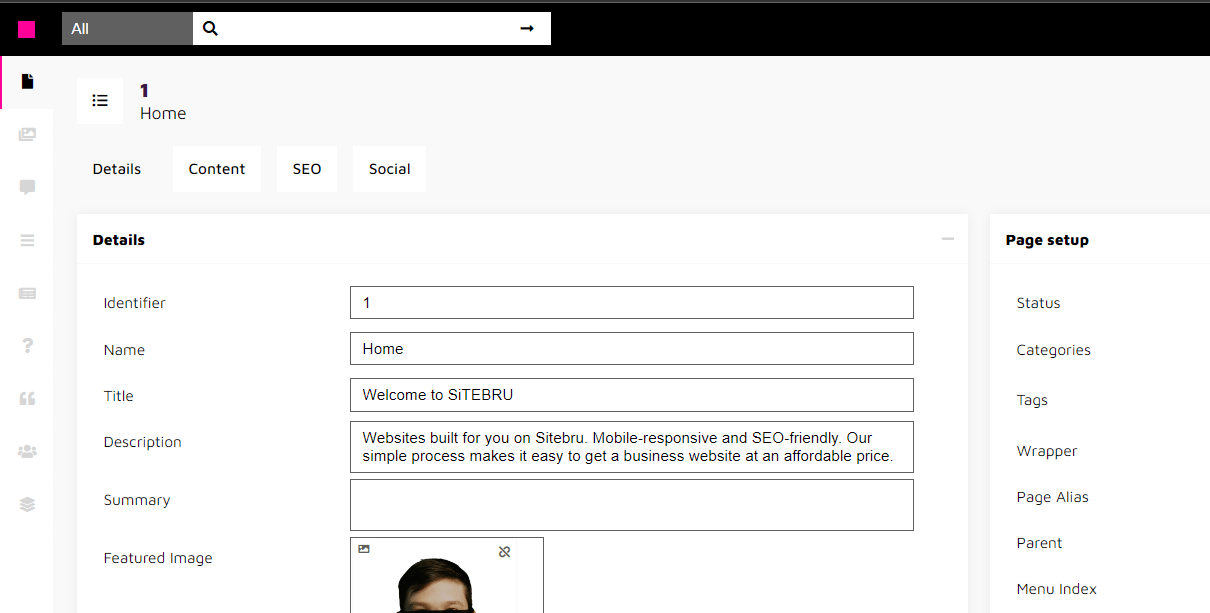Open the list view icon next to Home
This screenshot has width=1210, height=613.
[99, 100]
